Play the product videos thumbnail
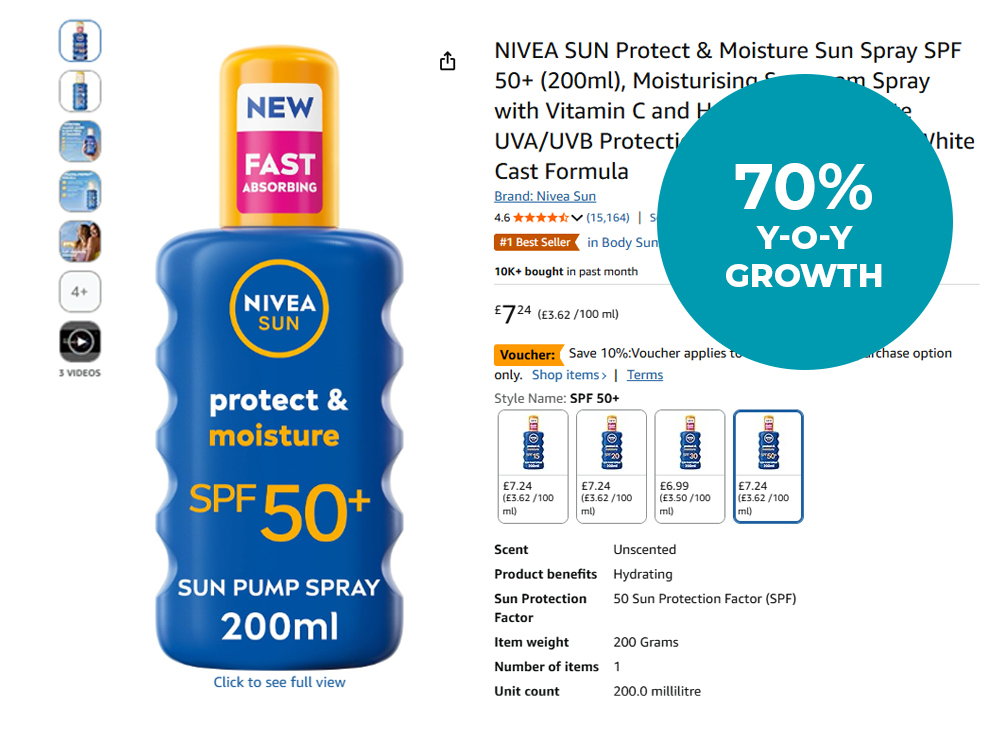 (80, 342)
